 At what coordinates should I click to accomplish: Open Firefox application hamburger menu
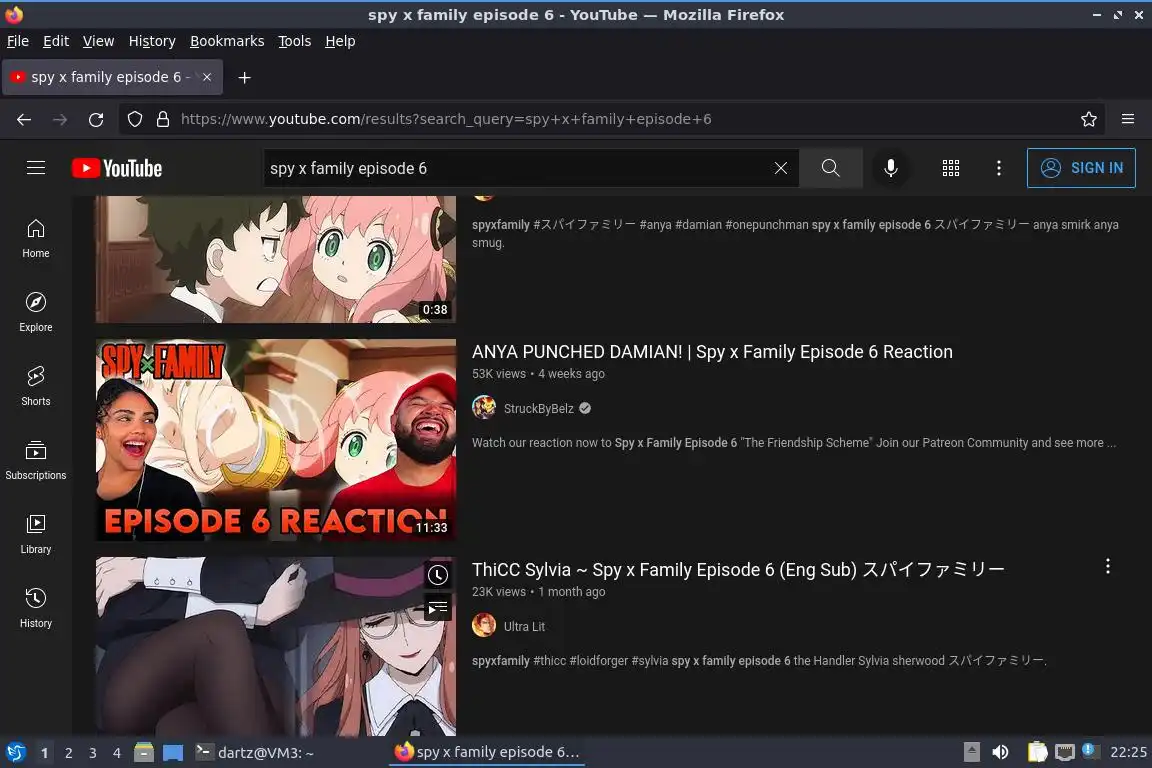(x=1128, y=119)
